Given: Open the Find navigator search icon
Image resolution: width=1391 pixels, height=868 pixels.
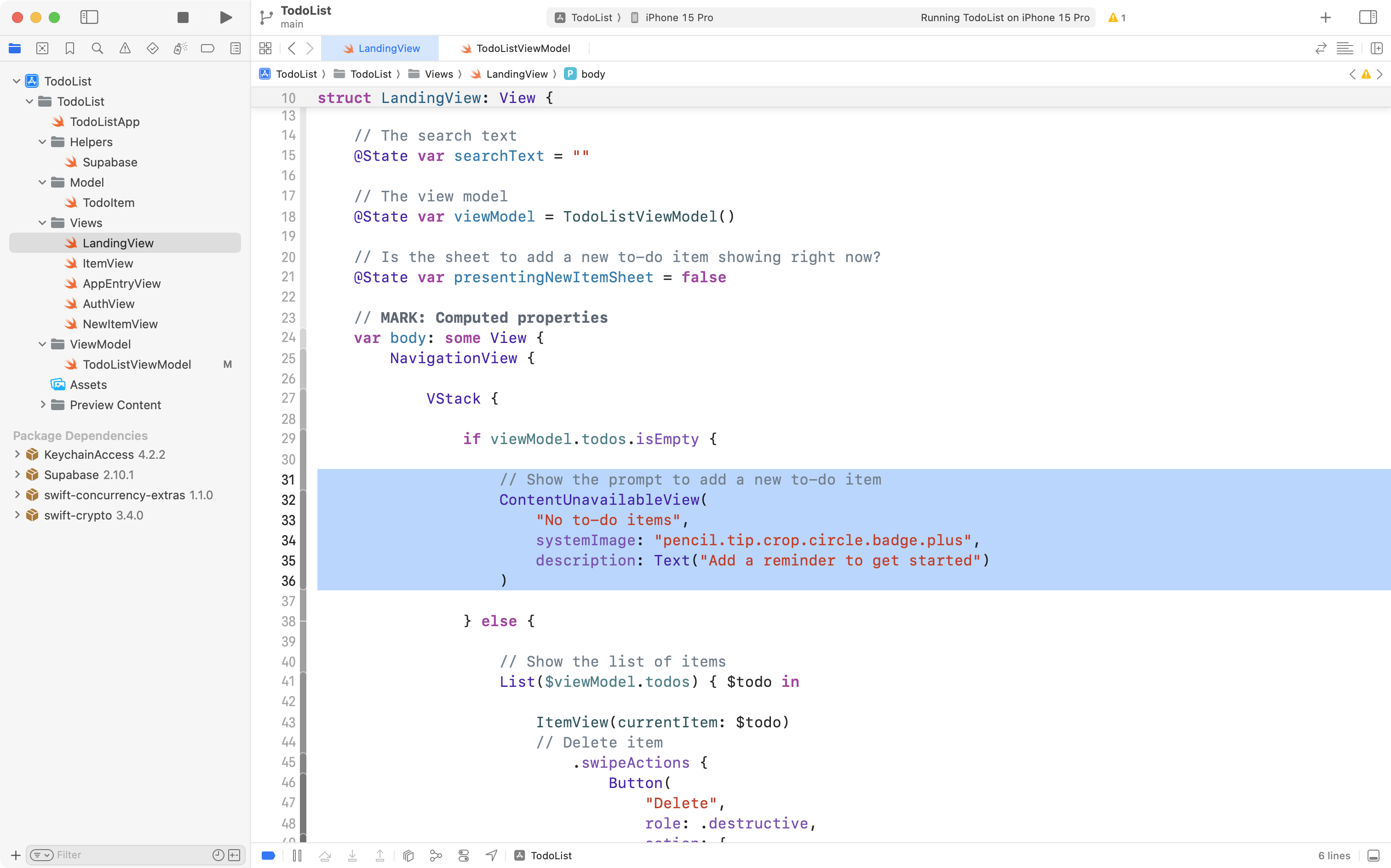Looking at the screenshot, I should [97, 48].
